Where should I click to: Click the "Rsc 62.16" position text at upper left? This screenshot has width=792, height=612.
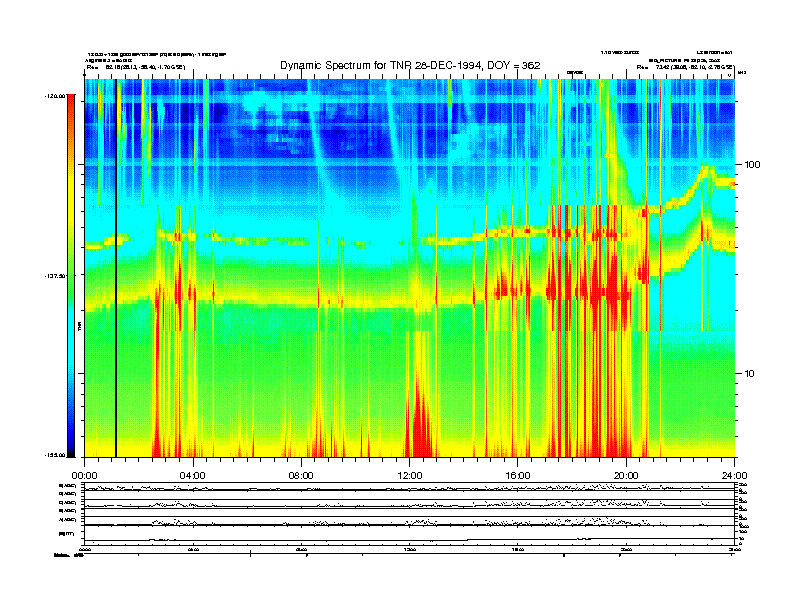[x=136, y=67]
